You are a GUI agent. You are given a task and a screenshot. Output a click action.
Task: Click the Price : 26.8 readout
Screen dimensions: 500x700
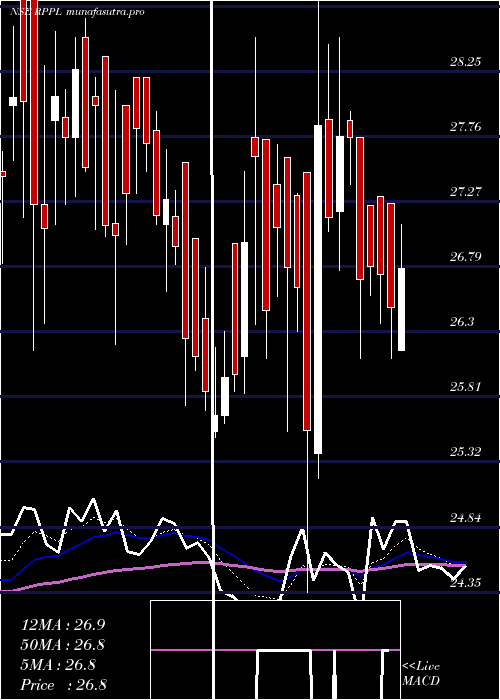click(x=63, y=685)
